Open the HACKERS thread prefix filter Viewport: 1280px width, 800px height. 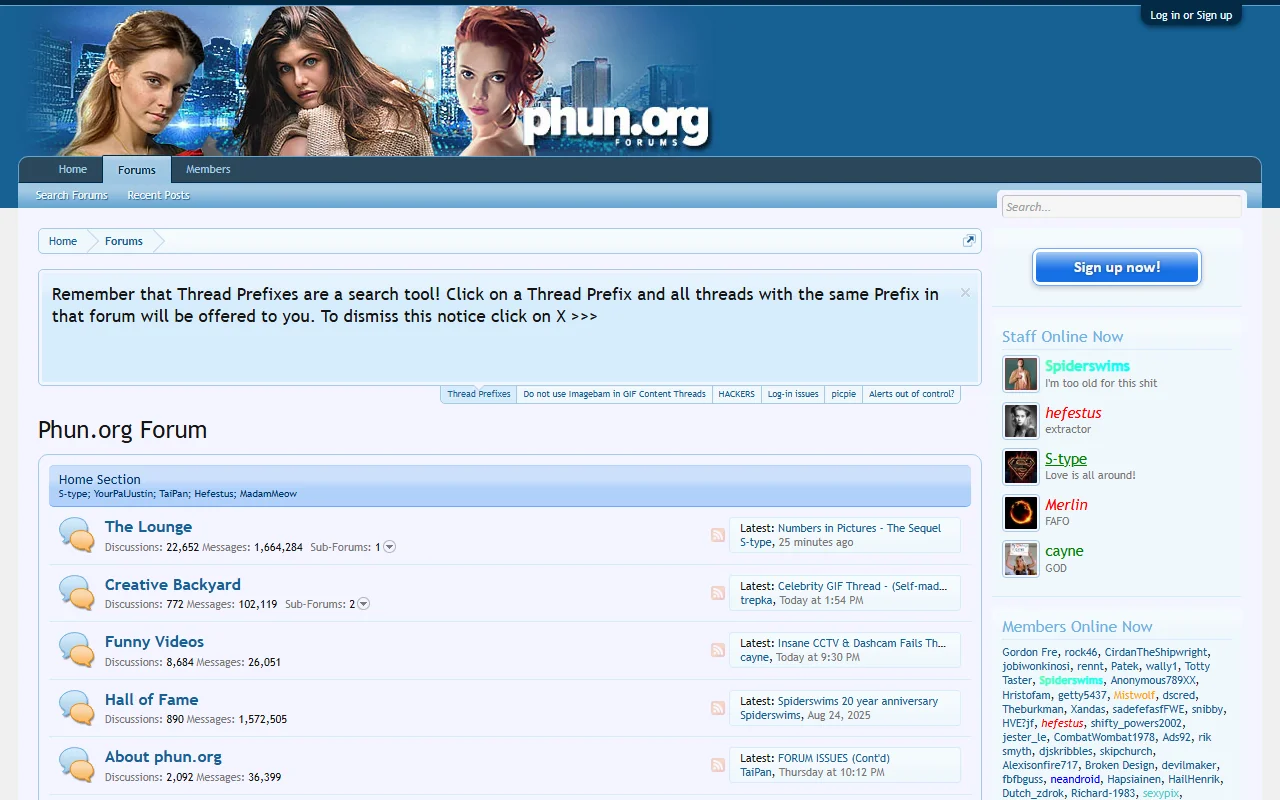coord(736,394)
